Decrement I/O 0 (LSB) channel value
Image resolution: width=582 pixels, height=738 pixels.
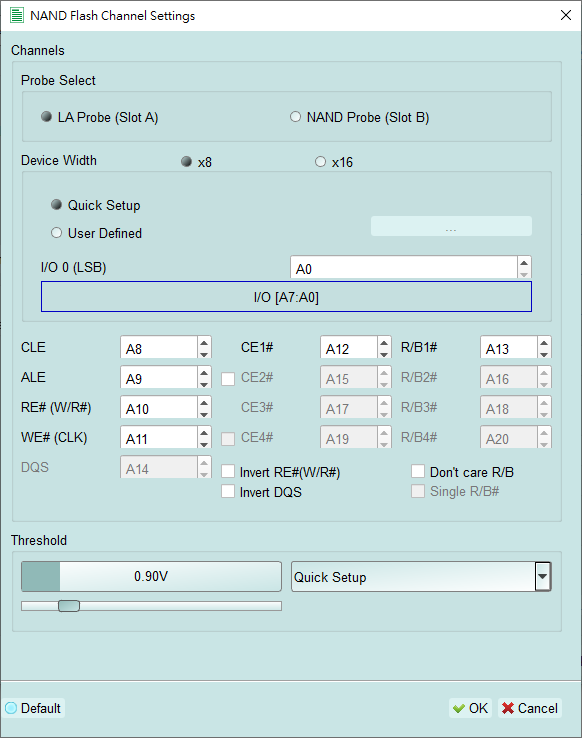524,273
